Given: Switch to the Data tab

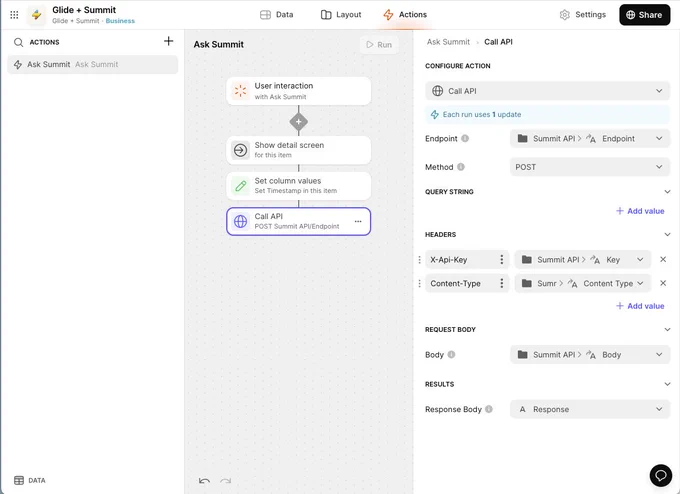Looking at the screenshot, I should pos(277,15).
